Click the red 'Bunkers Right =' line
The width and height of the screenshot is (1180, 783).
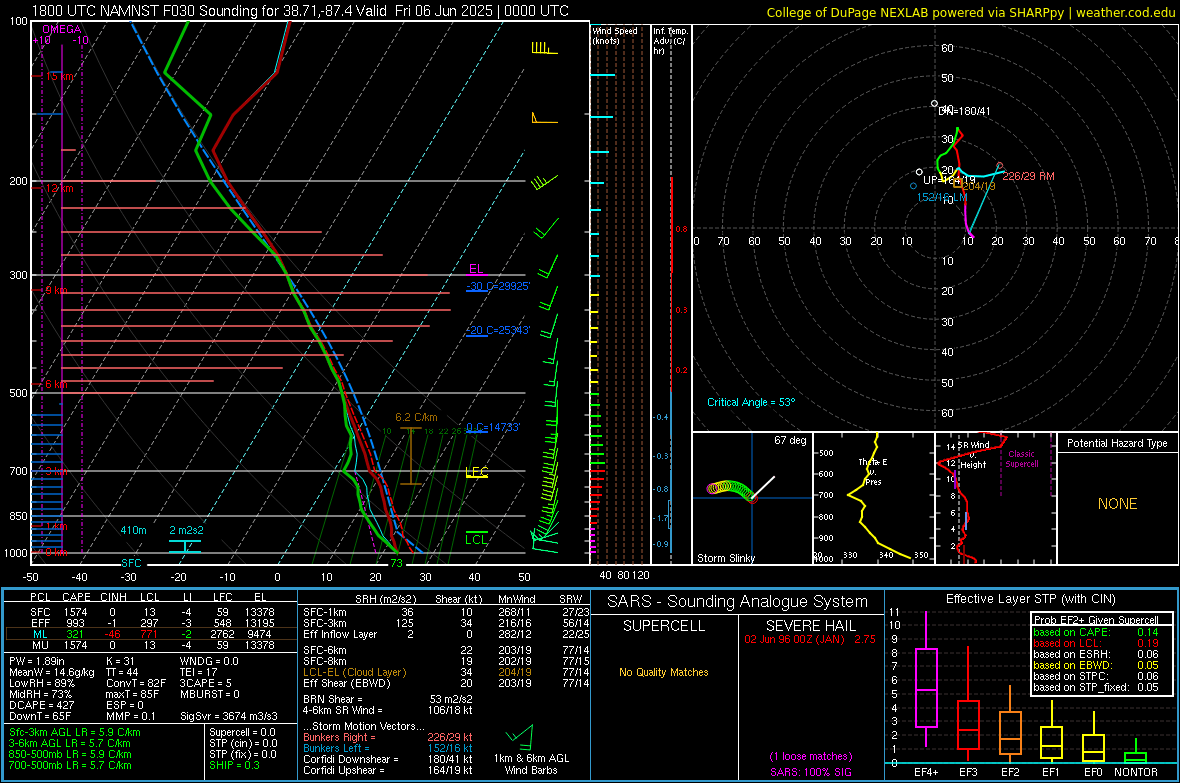click(x=387, y=737)
